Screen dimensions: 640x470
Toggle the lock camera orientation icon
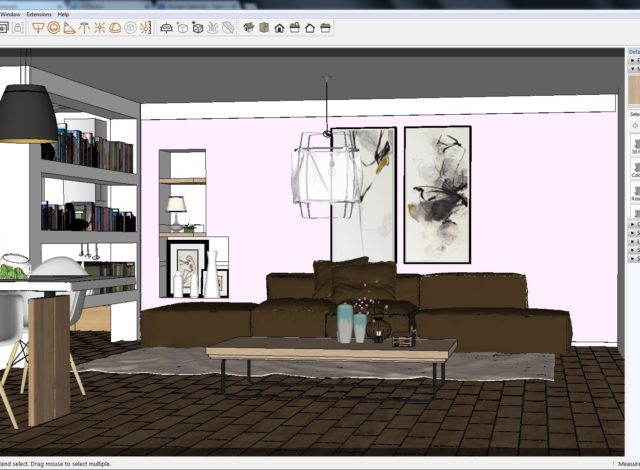[x=18, y=28]
